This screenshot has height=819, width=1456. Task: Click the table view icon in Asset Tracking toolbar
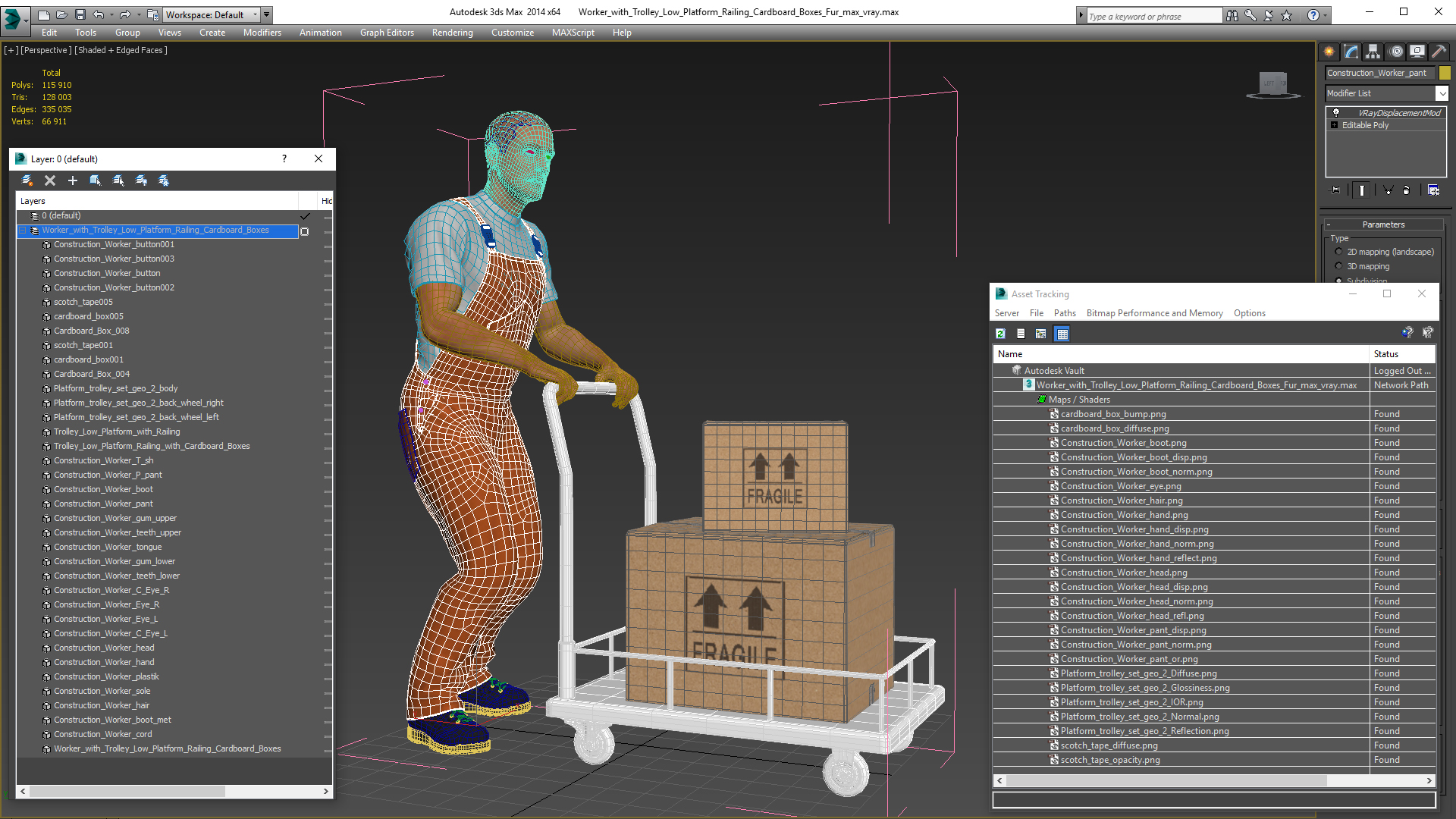pyautogui.click(x=1062, y=334)
